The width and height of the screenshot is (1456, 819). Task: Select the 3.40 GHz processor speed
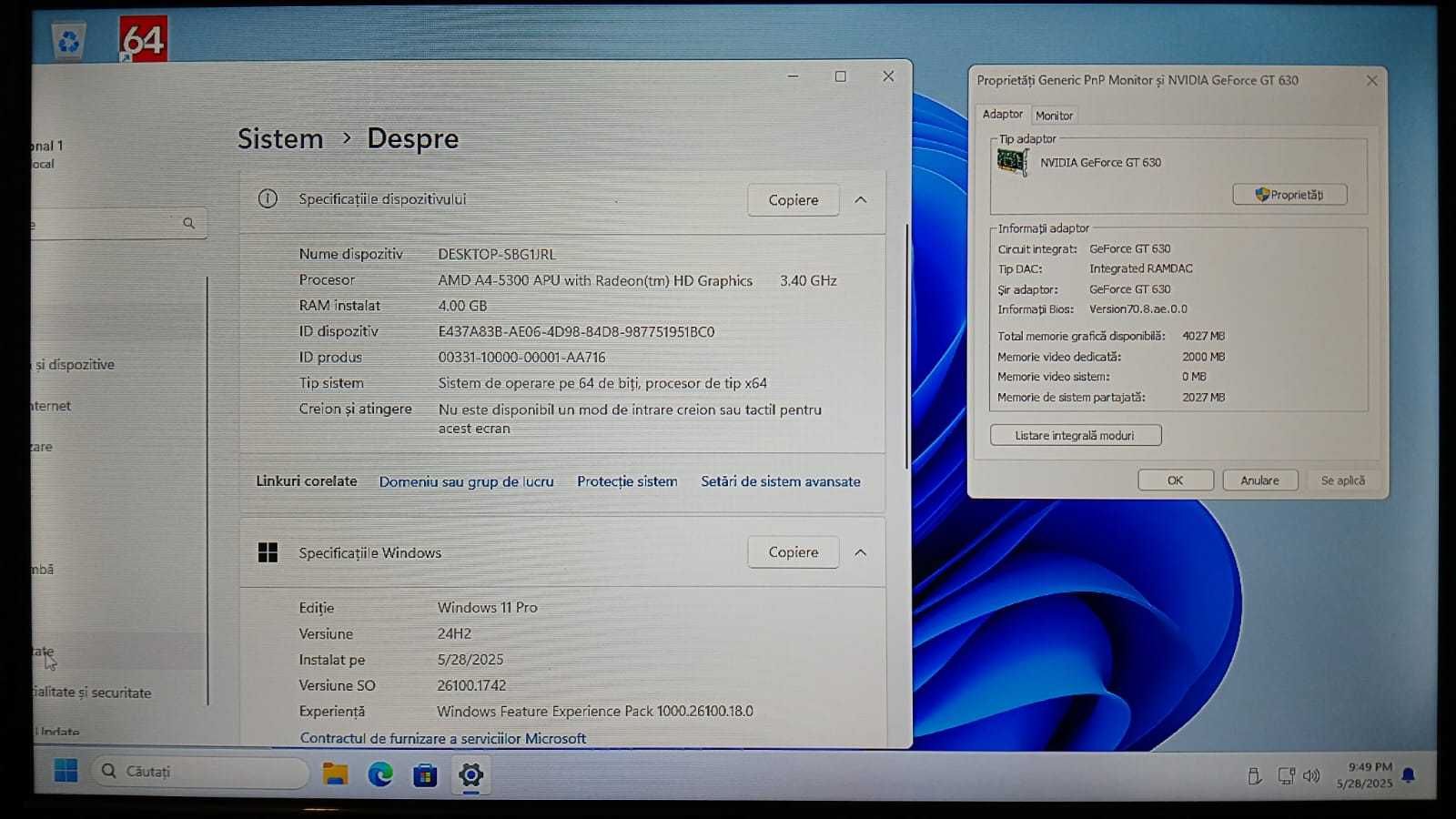click(x=808, y=281)
